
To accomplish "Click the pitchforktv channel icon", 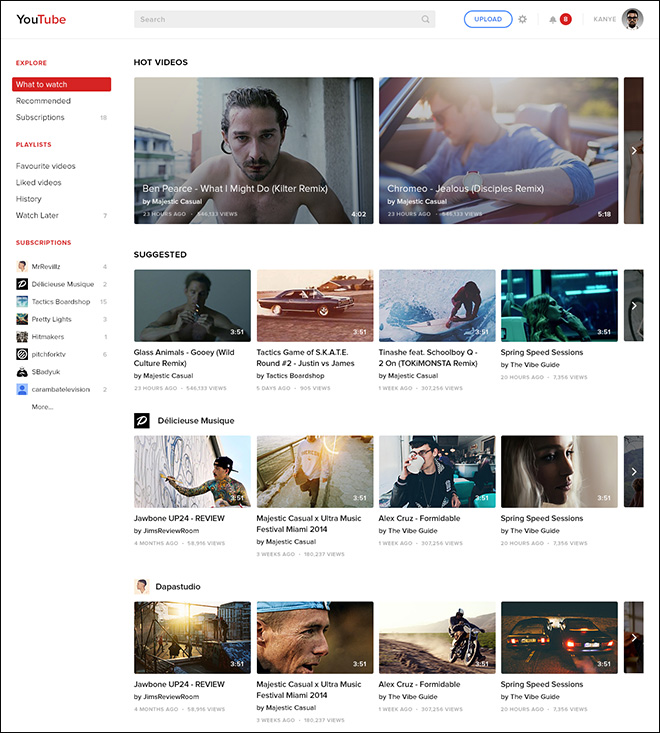I will (21, 354).
